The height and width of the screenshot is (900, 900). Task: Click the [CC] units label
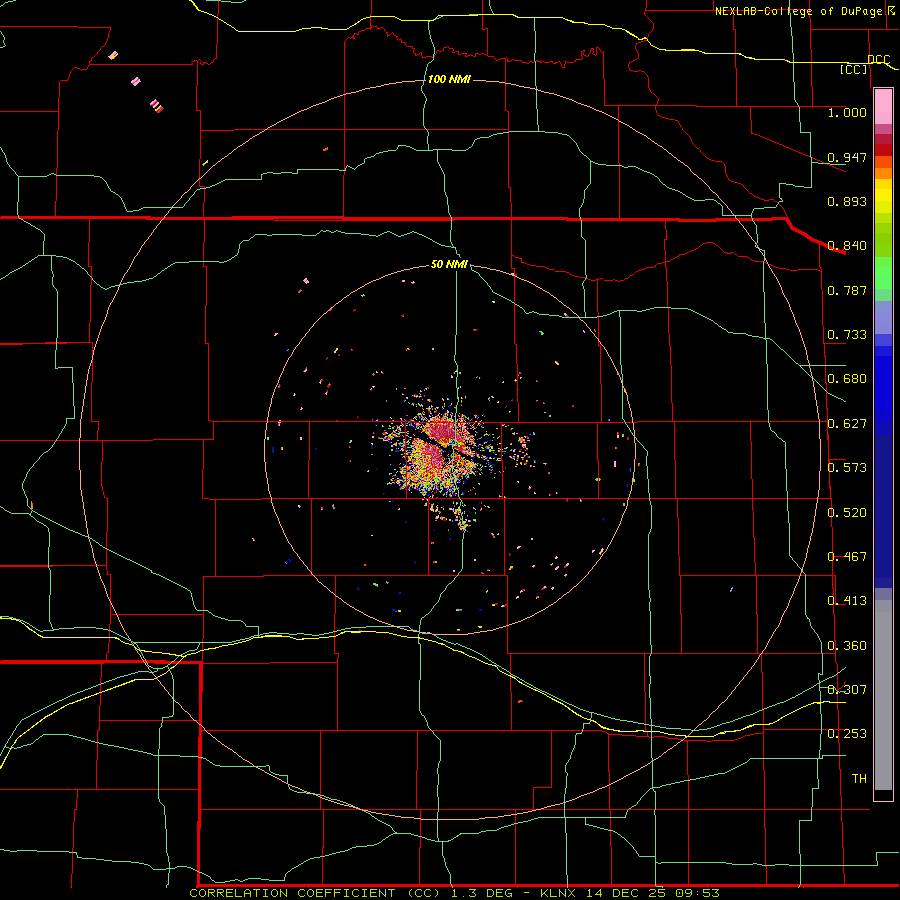[854, 69]
